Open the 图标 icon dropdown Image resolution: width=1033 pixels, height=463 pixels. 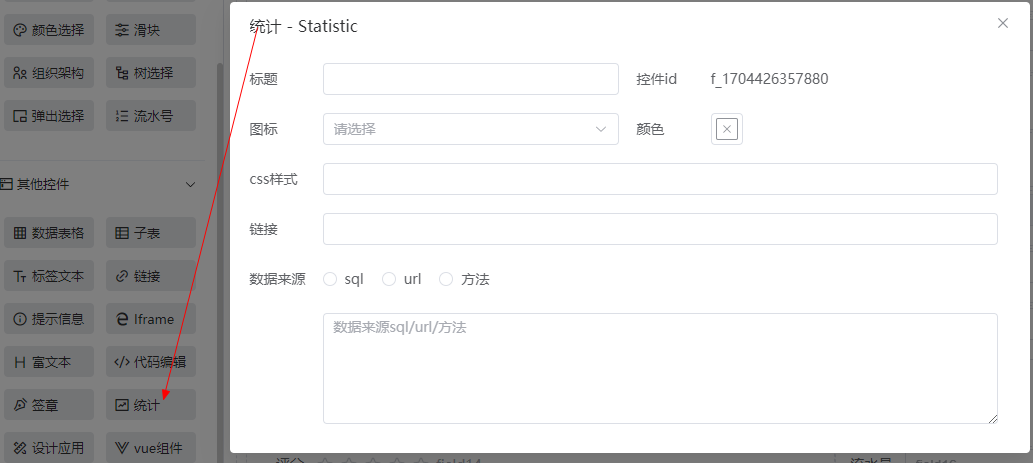[x=470, y=129]
